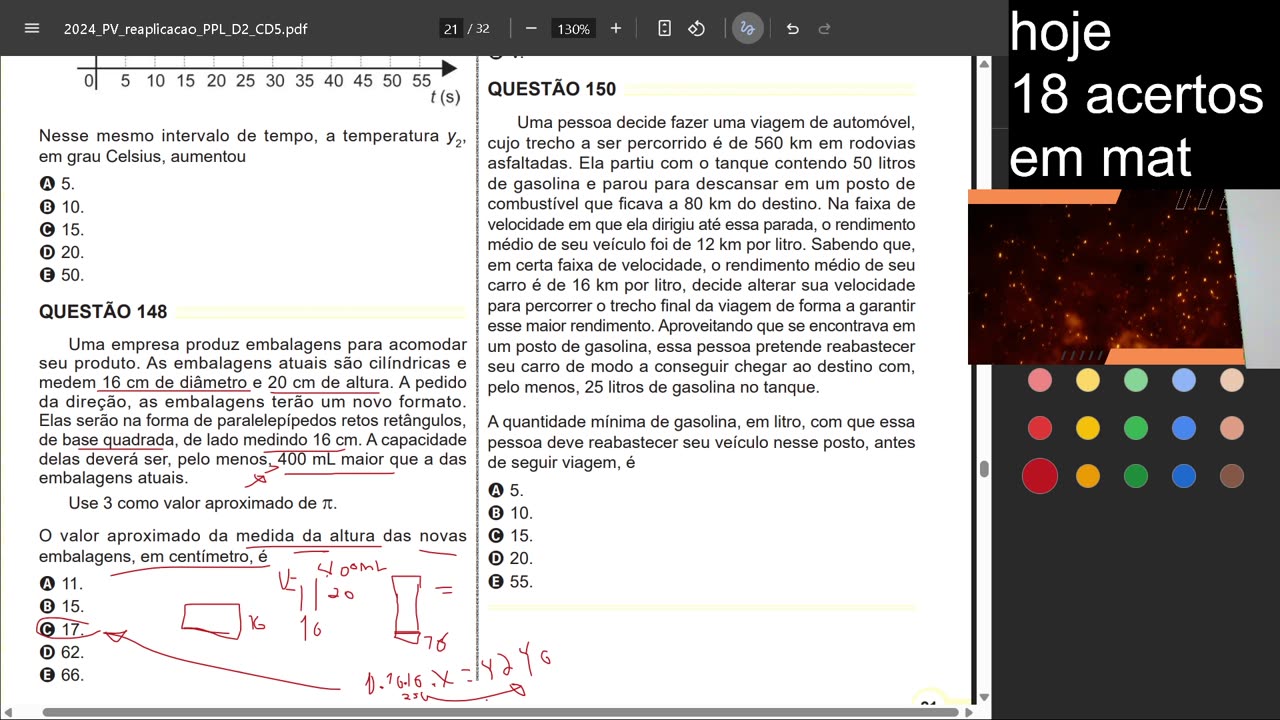Click the text 'Use 3 como valor aproximado'
1280x720 pixels.
tap(192, 503)
